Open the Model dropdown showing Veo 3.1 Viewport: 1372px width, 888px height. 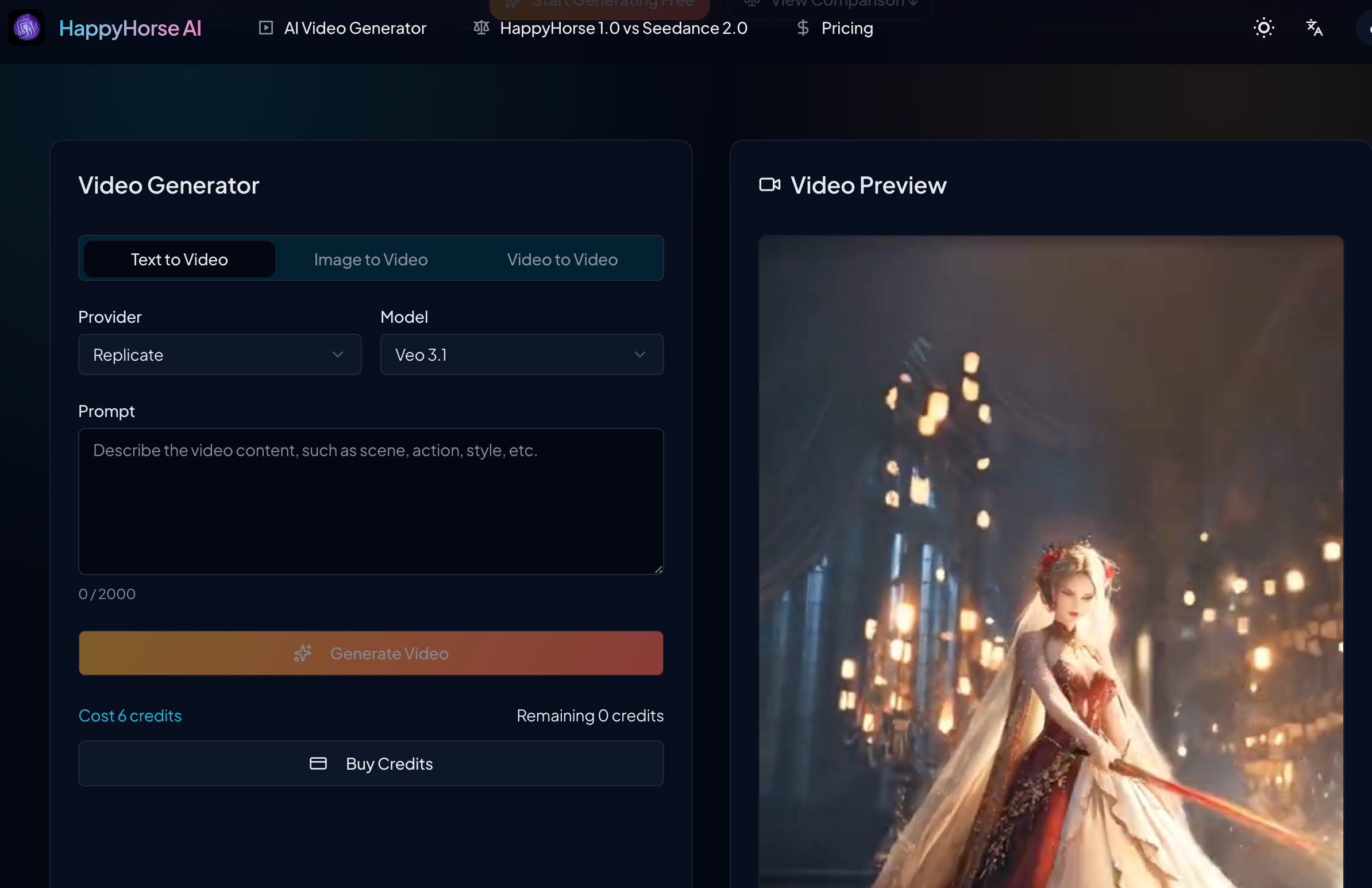(521, 355)
